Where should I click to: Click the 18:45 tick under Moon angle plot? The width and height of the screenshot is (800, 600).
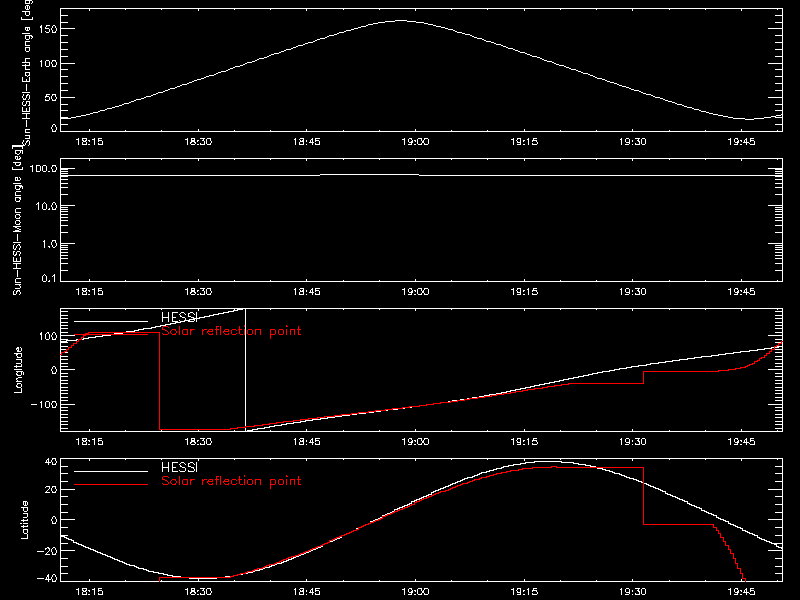tap(307, 292)
